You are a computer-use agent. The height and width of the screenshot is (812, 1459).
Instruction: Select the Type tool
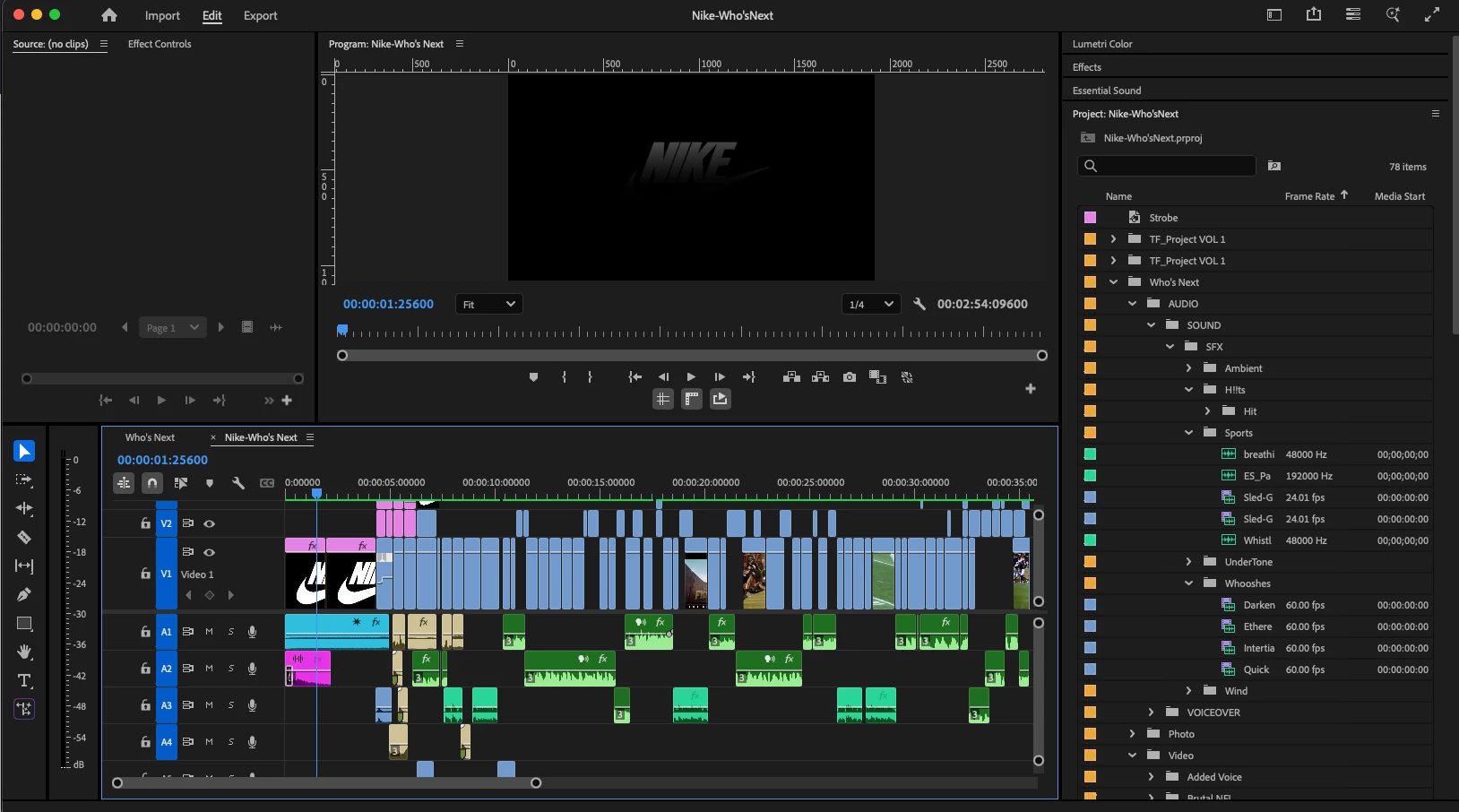[x=24, y=680]
